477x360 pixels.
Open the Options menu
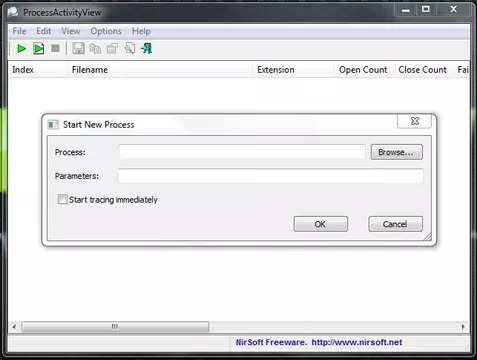point(106,31)
